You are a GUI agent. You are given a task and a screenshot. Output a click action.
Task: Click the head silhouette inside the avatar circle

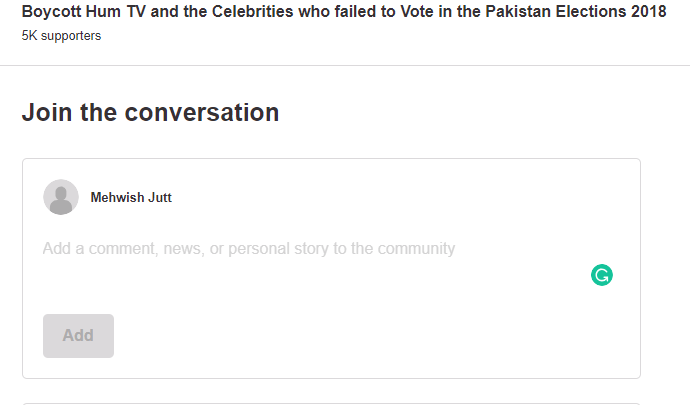click(61, 194)
